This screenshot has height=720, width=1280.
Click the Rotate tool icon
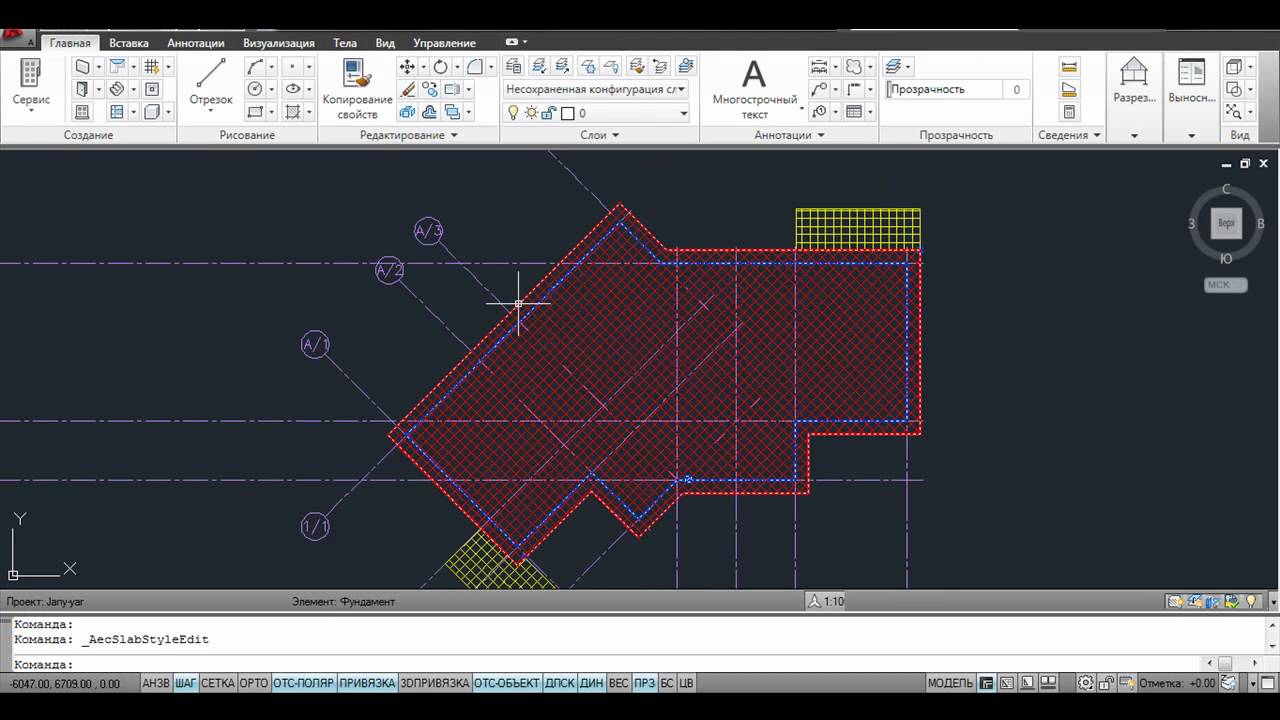(x=440, y=67)
